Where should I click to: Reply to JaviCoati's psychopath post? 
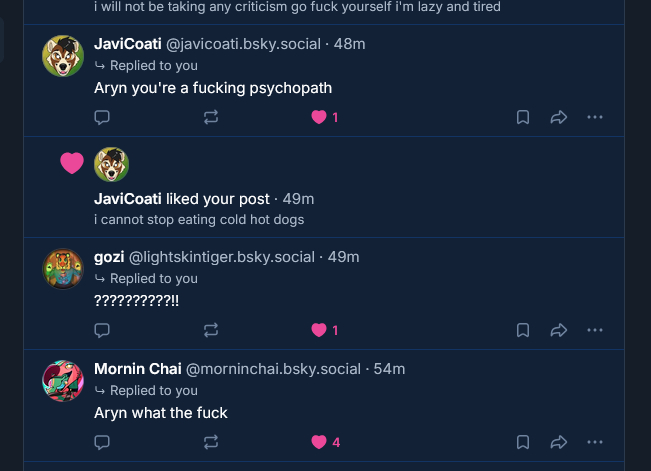point(102,117)
